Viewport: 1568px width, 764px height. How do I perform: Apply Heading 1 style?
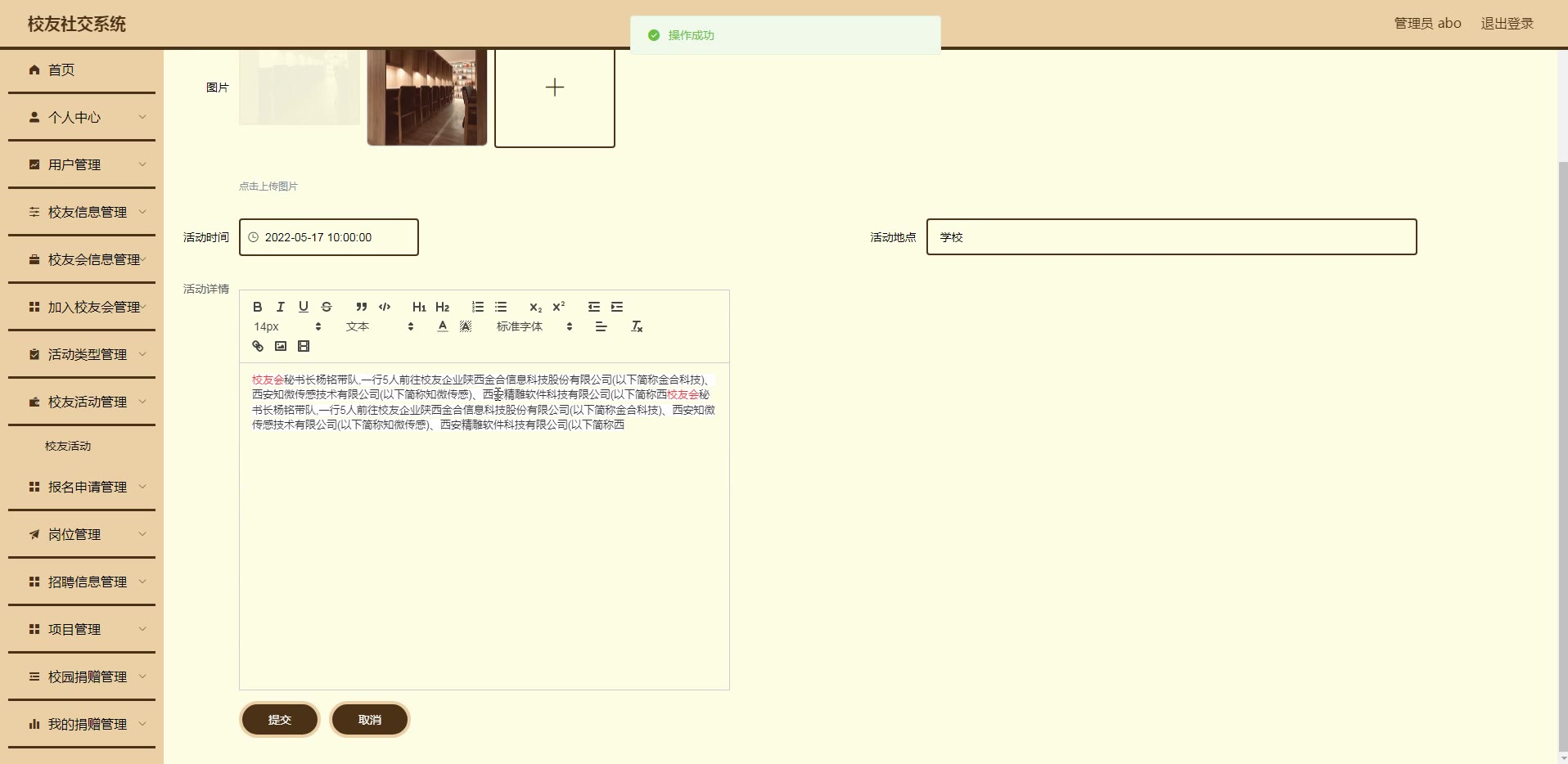pyautogui.click(x=419, y=307)
